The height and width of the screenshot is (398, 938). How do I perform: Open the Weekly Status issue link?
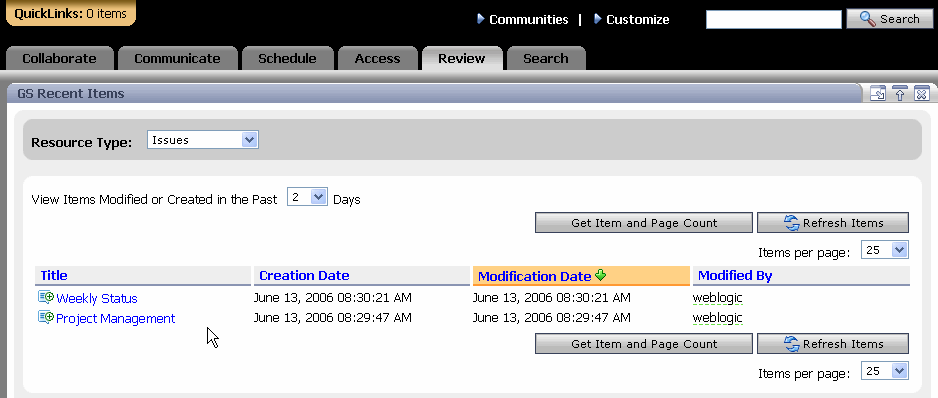[x=97, y=298]
